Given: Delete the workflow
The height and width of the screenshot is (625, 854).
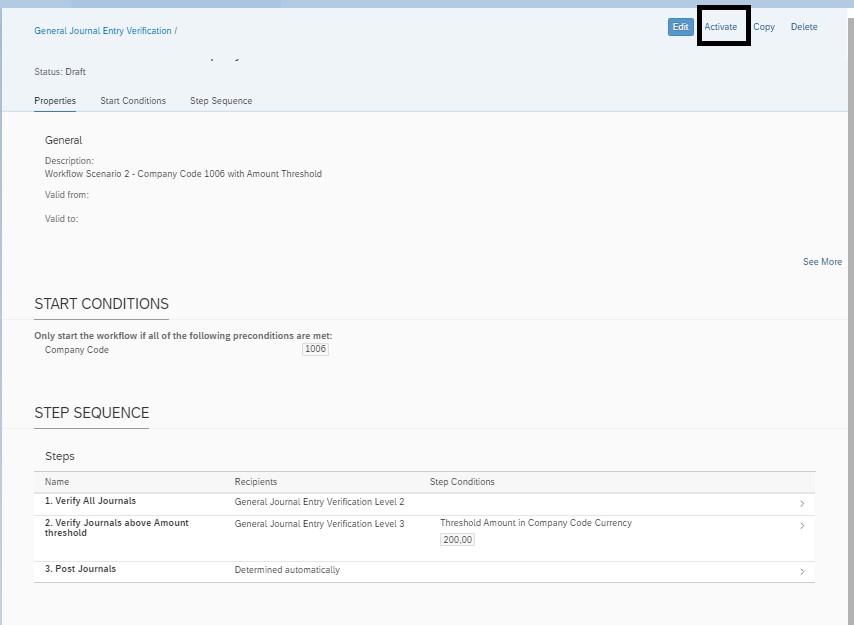Looking at the screenshot, I should click(804, 27).
